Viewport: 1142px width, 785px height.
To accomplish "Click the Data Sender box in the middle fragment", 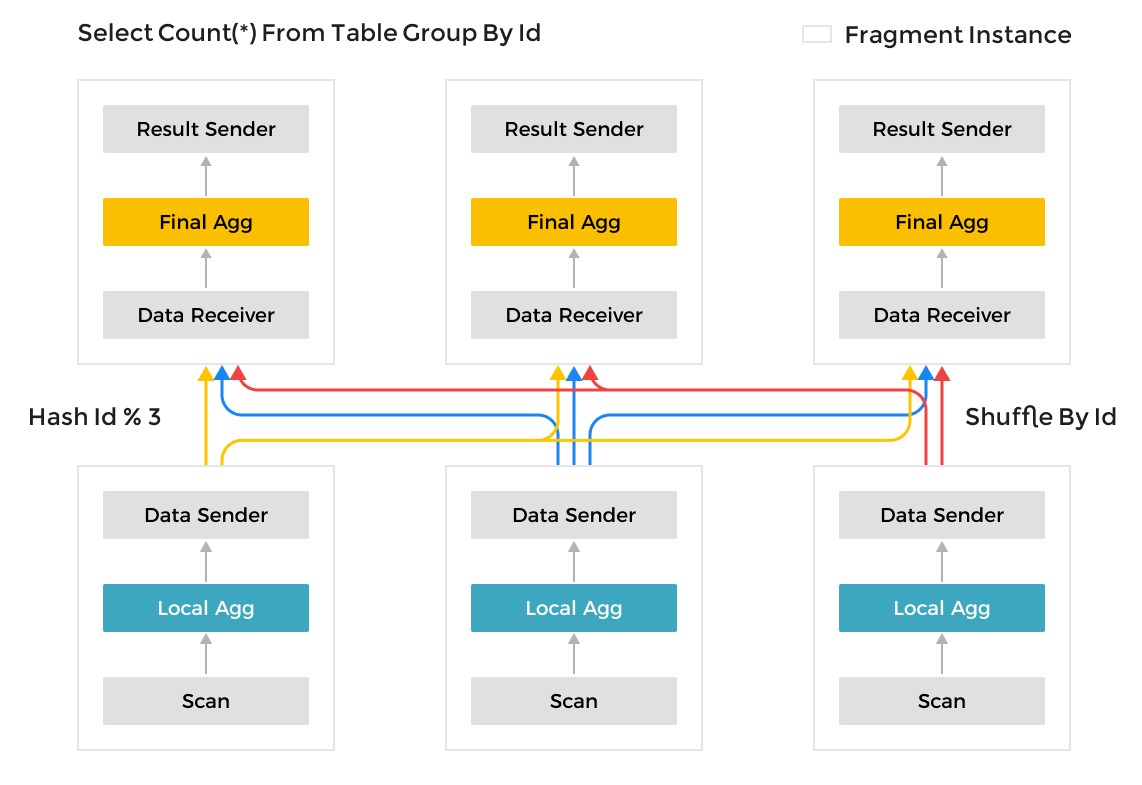I will pos(574,515).
